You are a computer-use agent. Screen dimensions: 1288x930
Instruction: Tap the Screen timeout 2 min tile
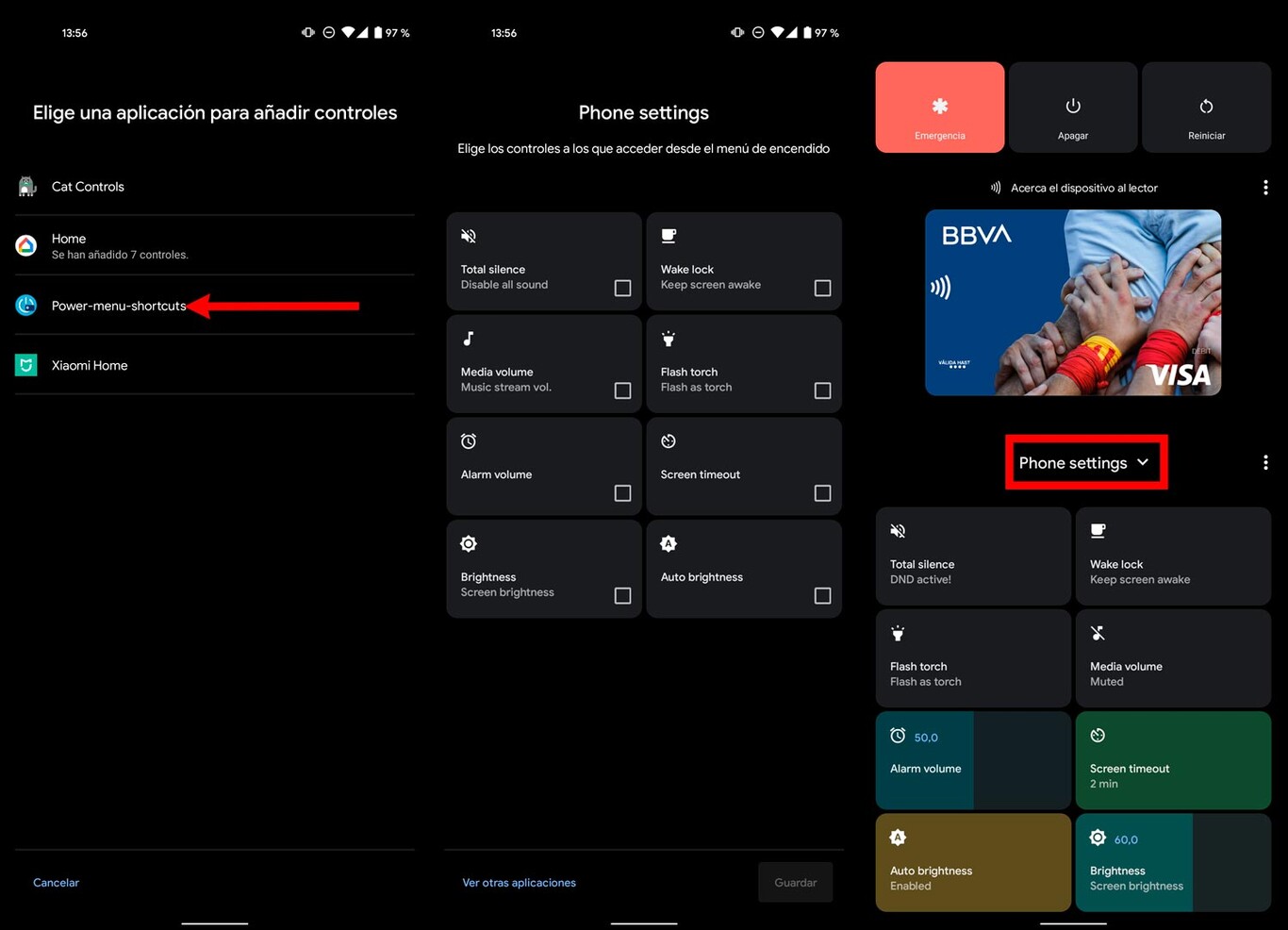click(x=1173, y=760)
